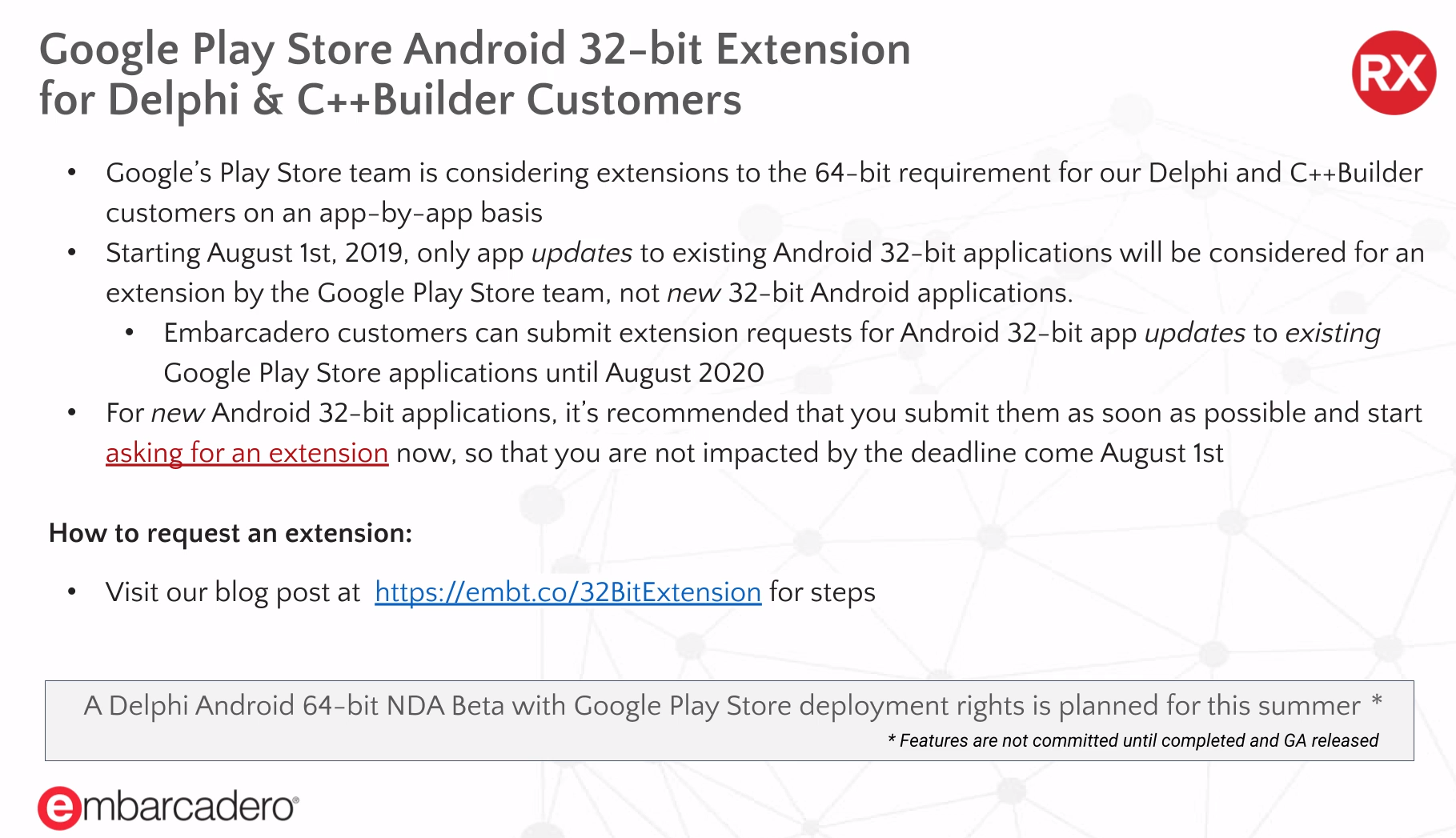This screenshot has width=1456, height=838.
Task: Click the heading 'How to request an extension:'
Action: pos(231,533)
